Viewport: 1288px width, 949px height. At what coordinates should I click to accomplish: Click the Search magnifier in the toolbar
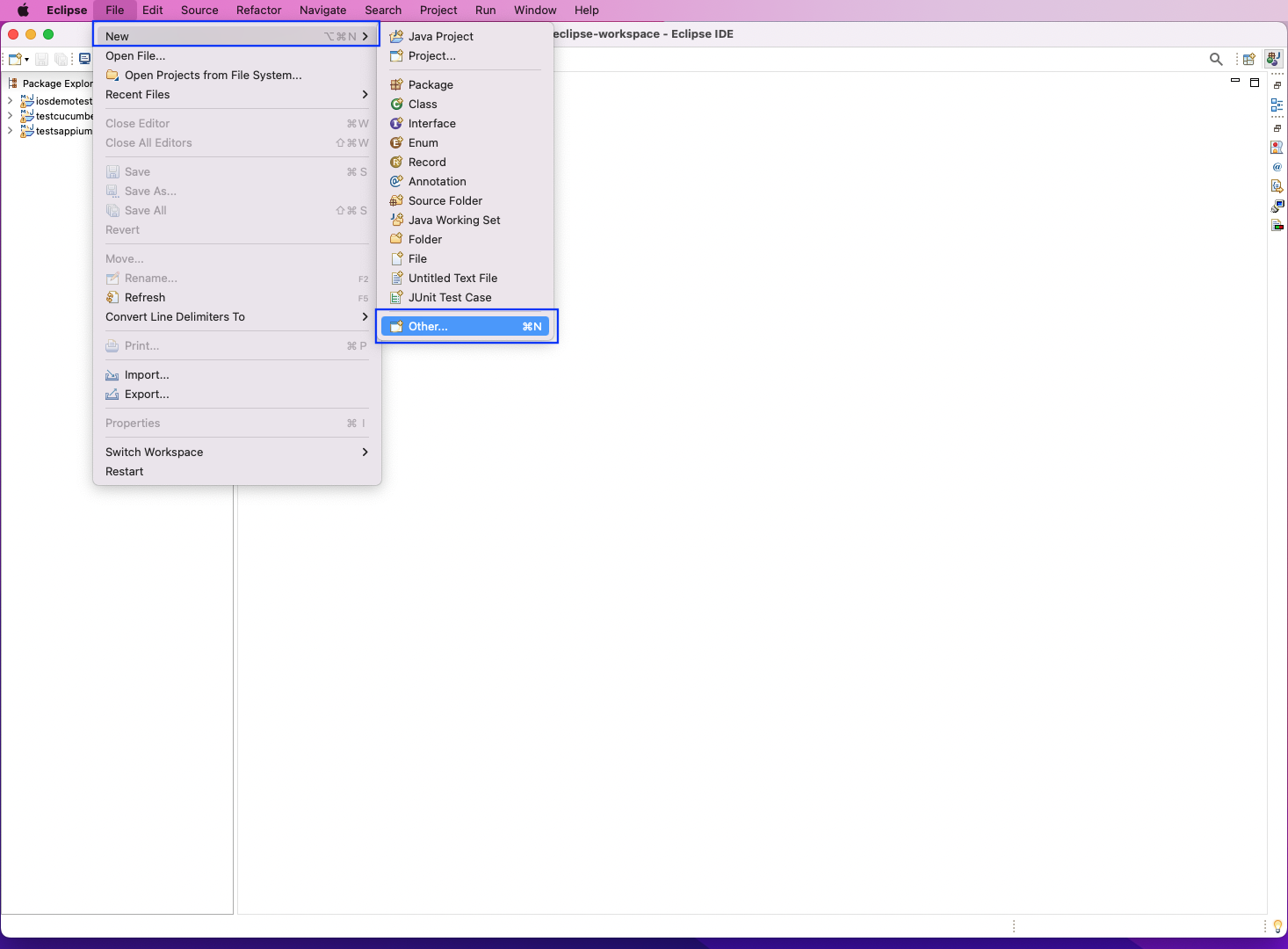tap(1216, 59)
